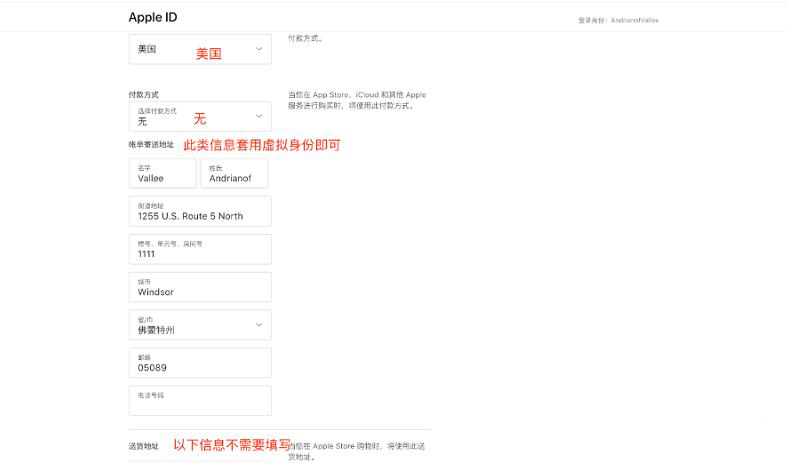Open the 佛蒙特州 state dropdown
The image size is (787, 464).
pyautogui.click(x=200, y=325)
